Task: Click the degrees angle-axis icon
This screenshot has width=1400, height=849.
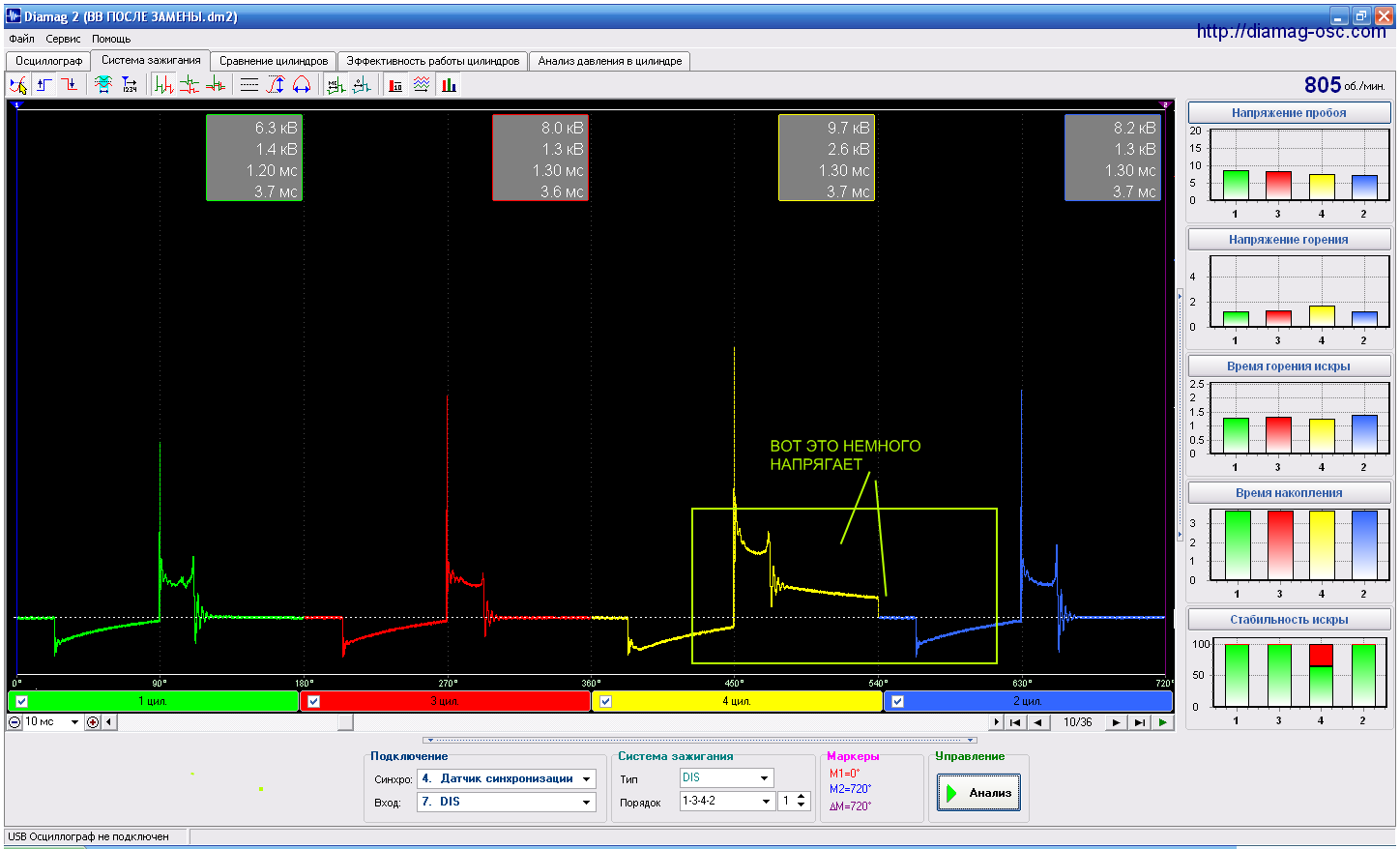Action: coord(362,85)
